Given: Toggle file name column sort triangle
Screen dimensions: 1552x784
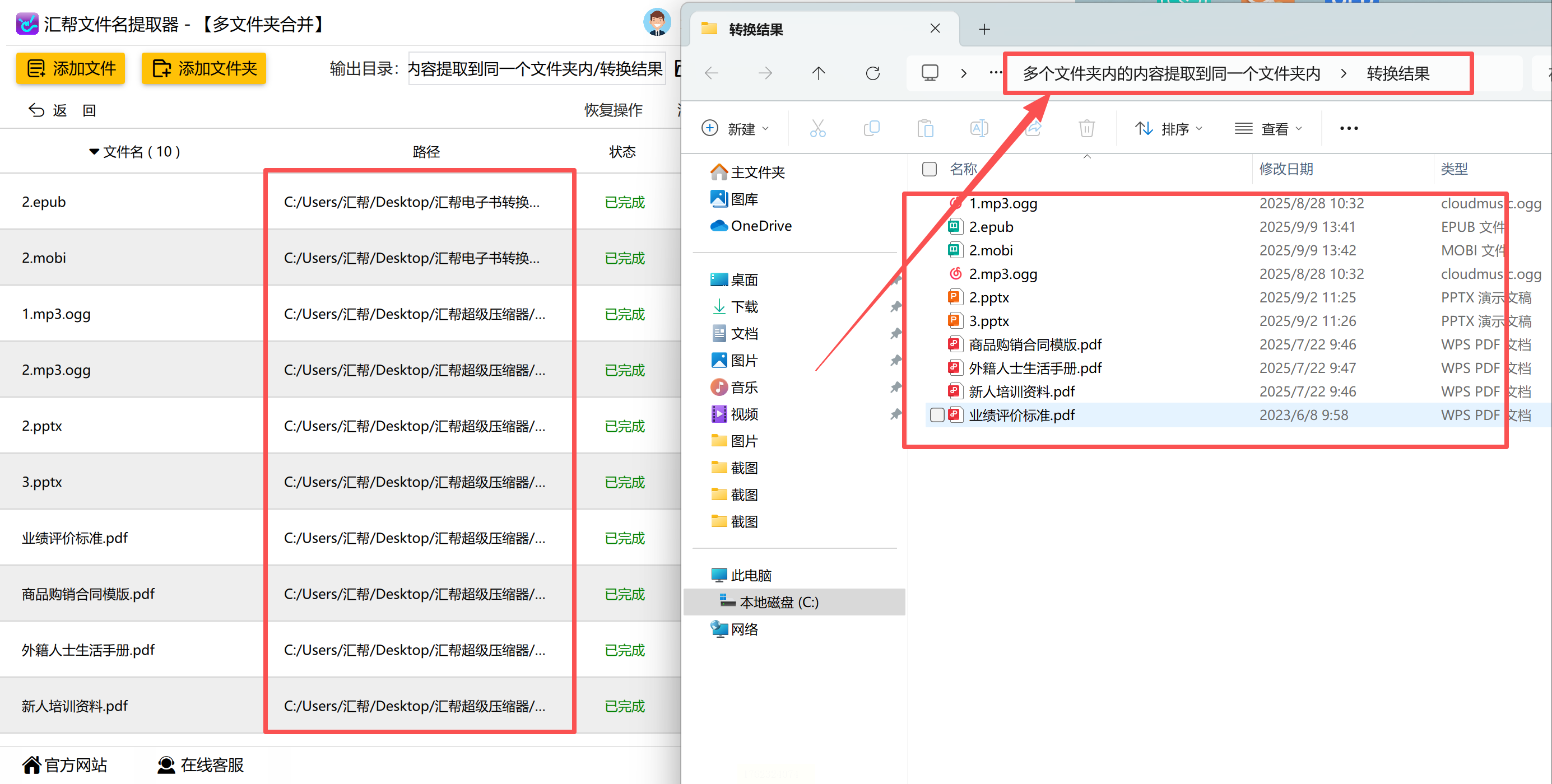Looking at the screenshot, I should coord(94,152).
